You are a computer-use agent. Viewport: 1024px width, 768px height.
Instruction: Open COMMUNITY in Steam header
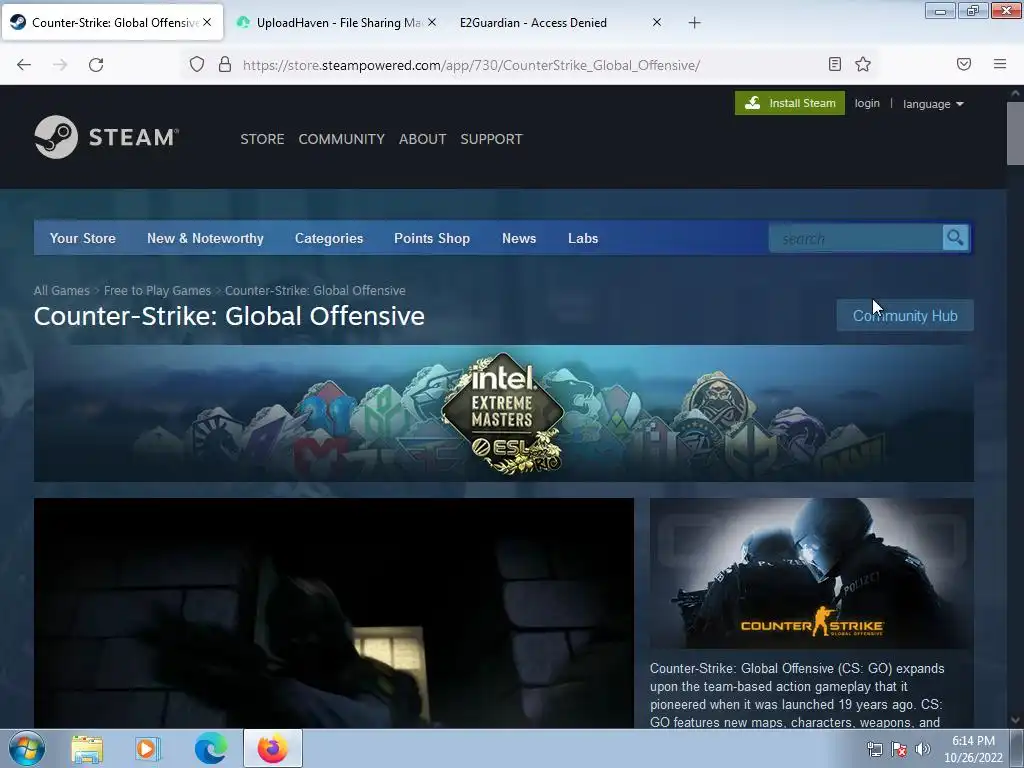(342, 139)
